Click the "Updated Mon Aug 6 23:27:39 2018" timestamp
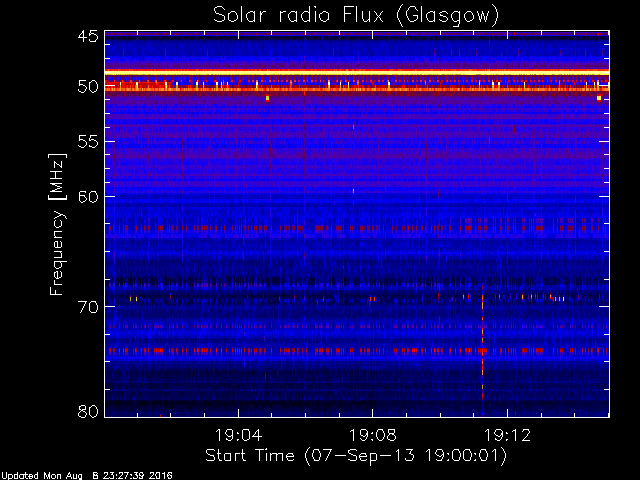Image resolution: width=640 pixels, height=480 pixels. 87,476
